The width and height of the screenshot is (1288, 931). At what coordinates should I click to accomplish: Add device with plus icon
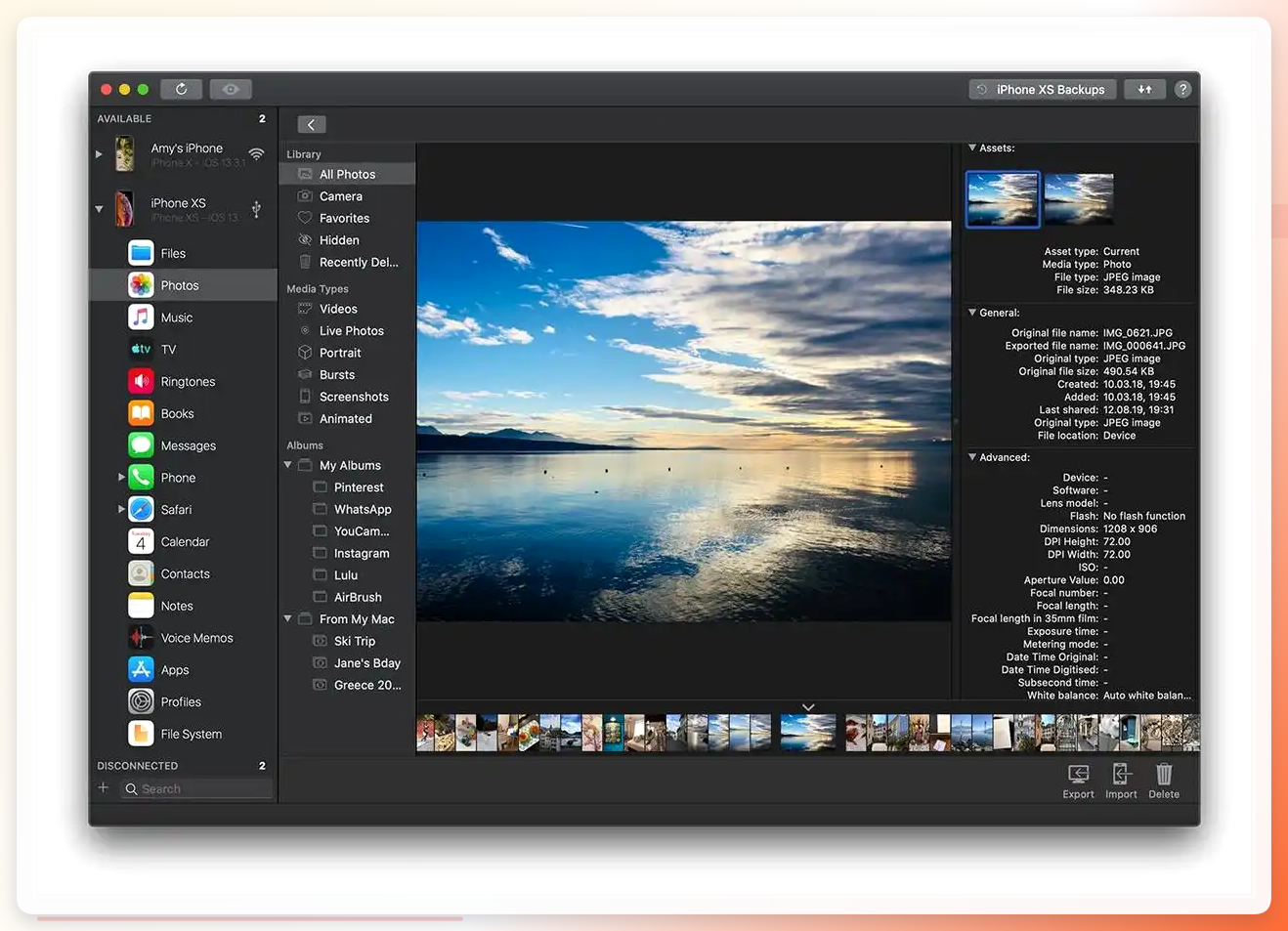[104, 787]
